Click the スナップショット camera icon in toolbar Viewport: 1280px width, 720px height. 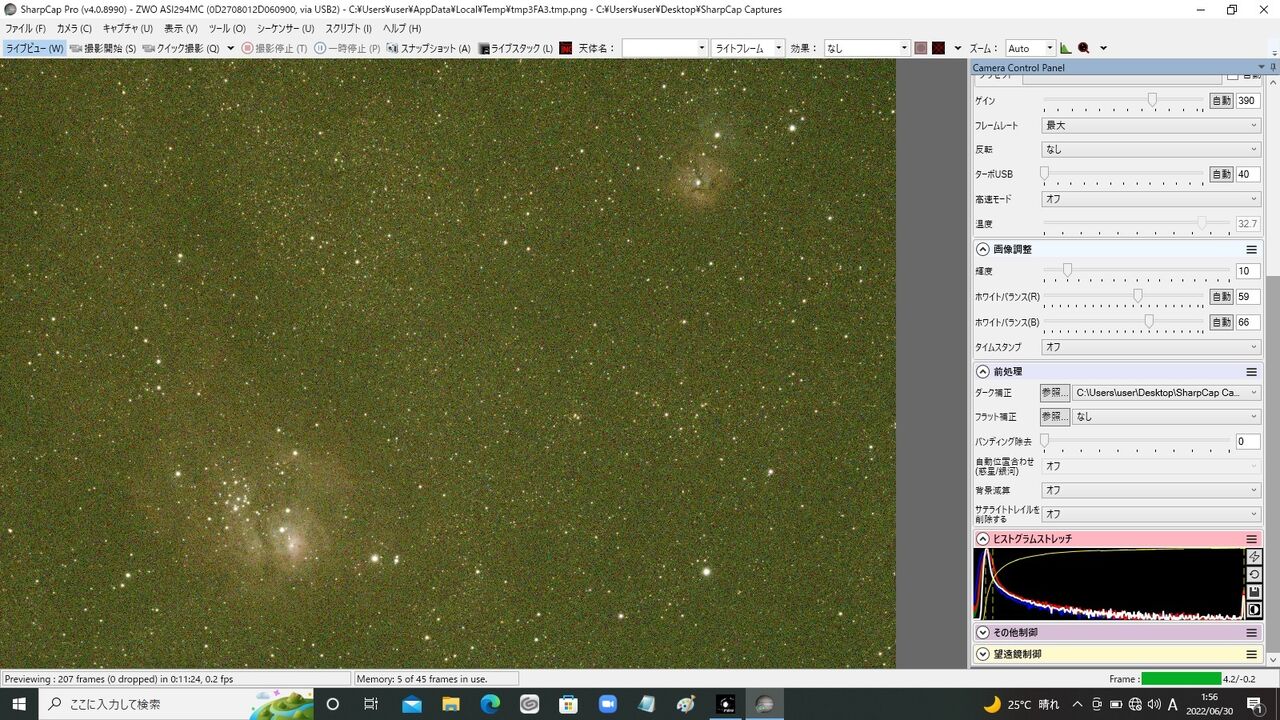point(392,48)
